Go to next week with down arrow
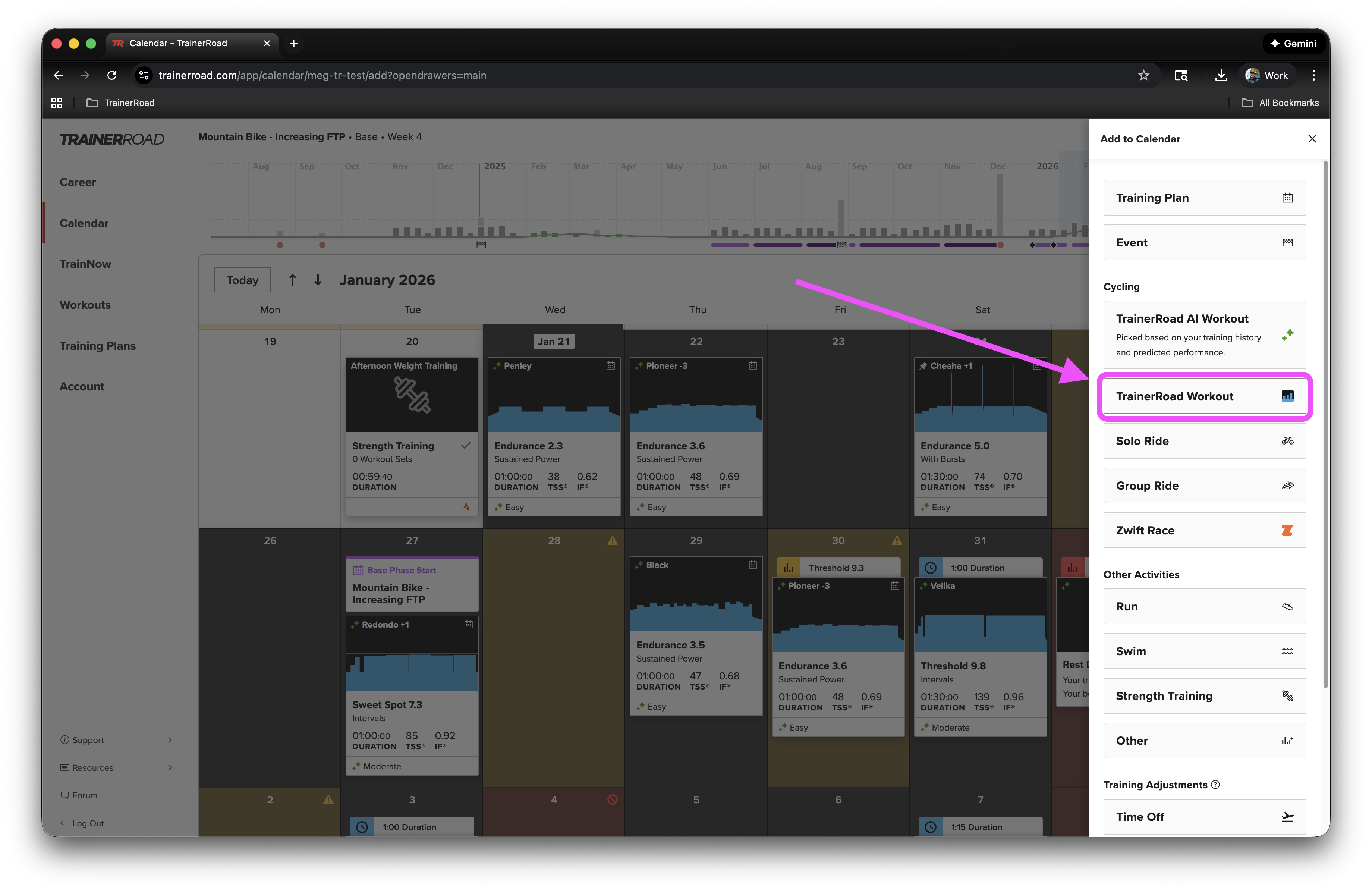The width and height of the screenshot is (1372, 892). coord(318,280)
